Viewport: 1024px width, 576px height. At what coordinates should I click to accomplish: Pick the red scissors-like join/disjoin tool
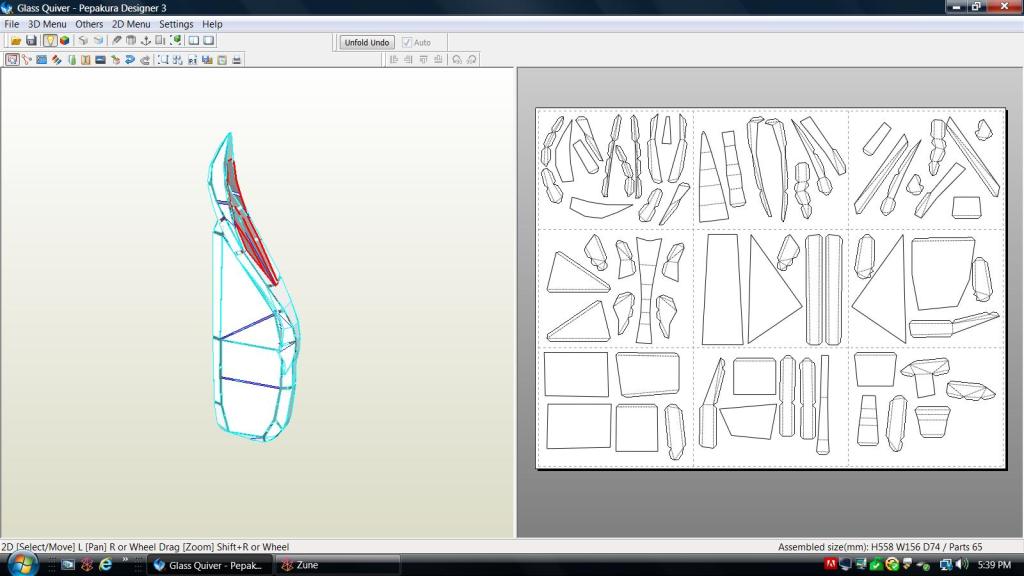coord(26,59)
